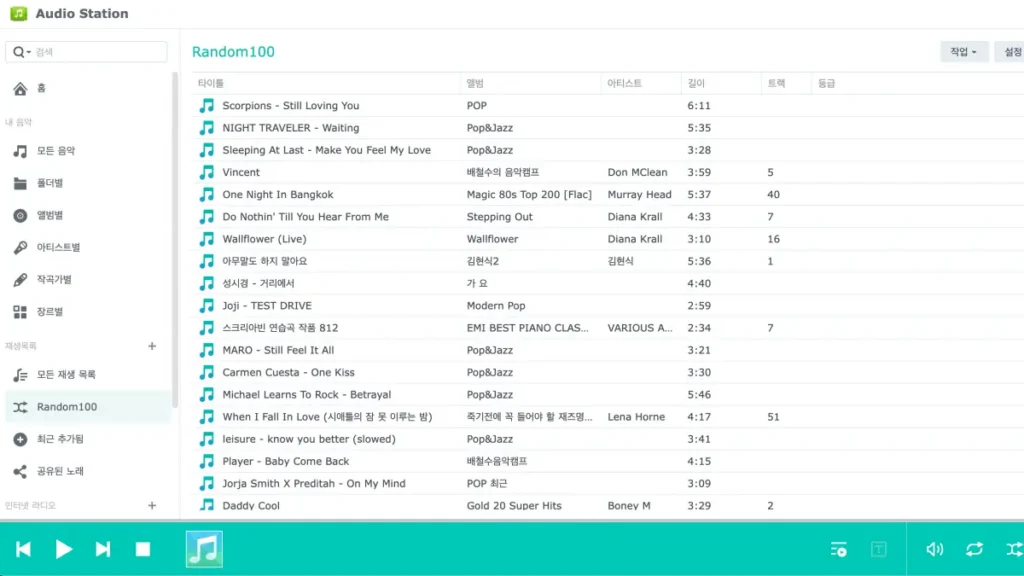Open the volume control

(935, 549)
